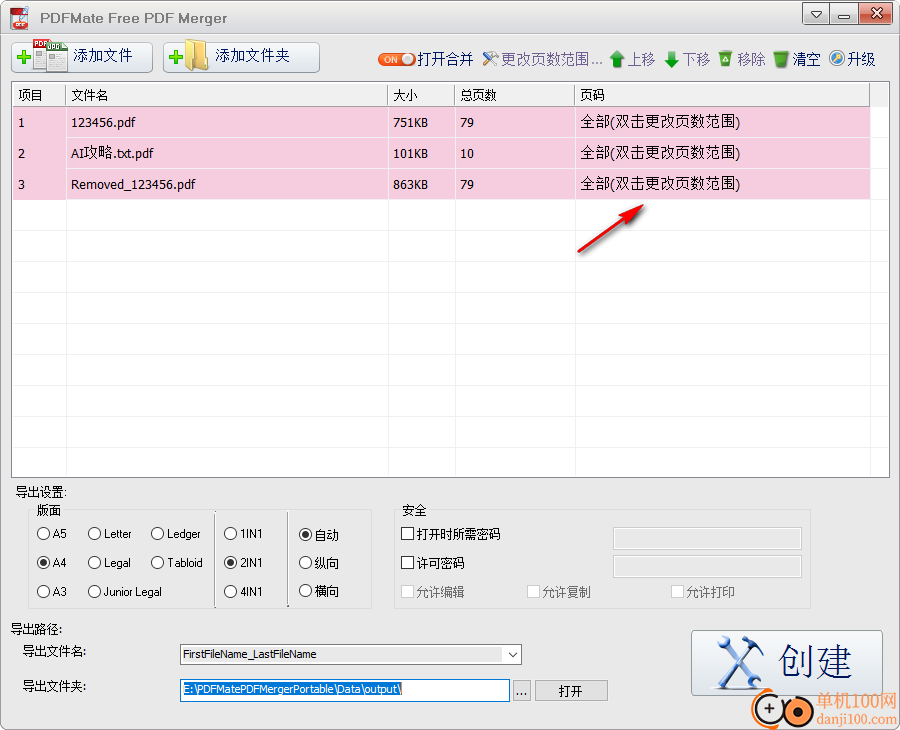Click the 创建 create button
Screen dimensions: 900x730
point(786,662)
